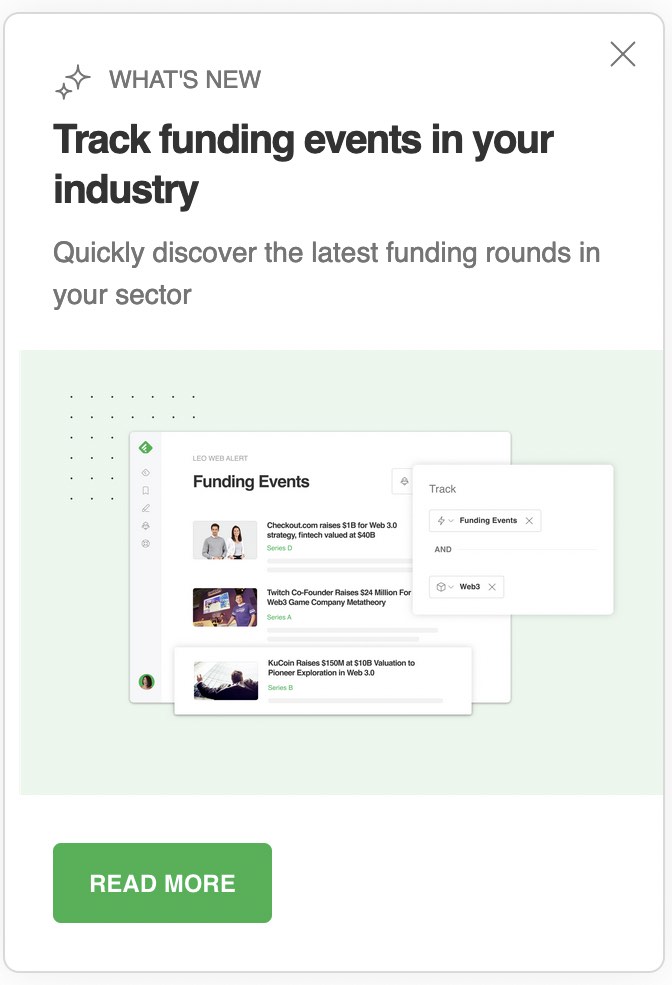Screen dimensions: 672x985
Task: Open the Checkout.com raises $1B article
Action: click(332, 530)
